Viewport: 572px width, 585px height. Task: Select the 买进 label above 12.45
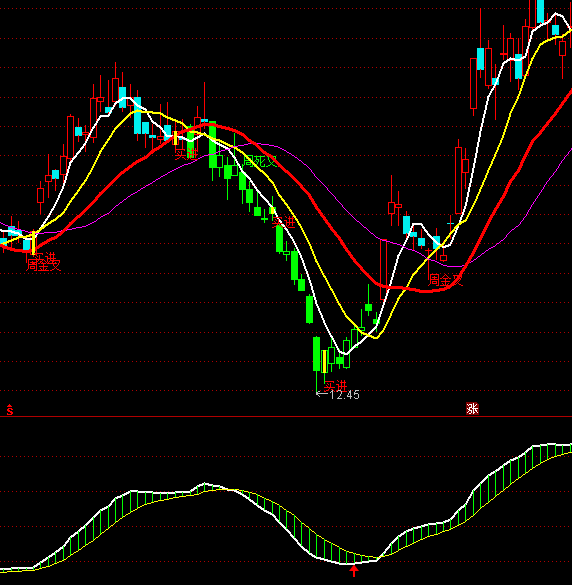(x=335, y=386)
